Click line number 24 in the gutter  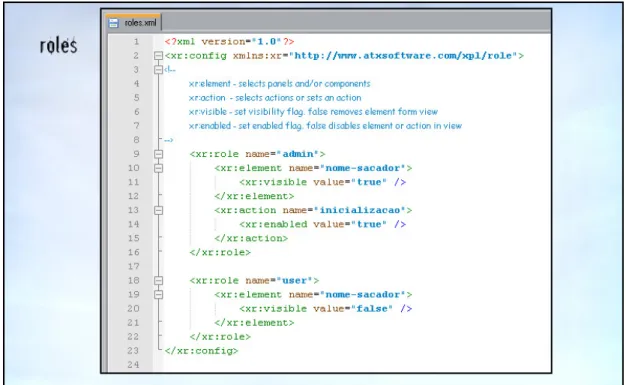click(x=133, y=365)
